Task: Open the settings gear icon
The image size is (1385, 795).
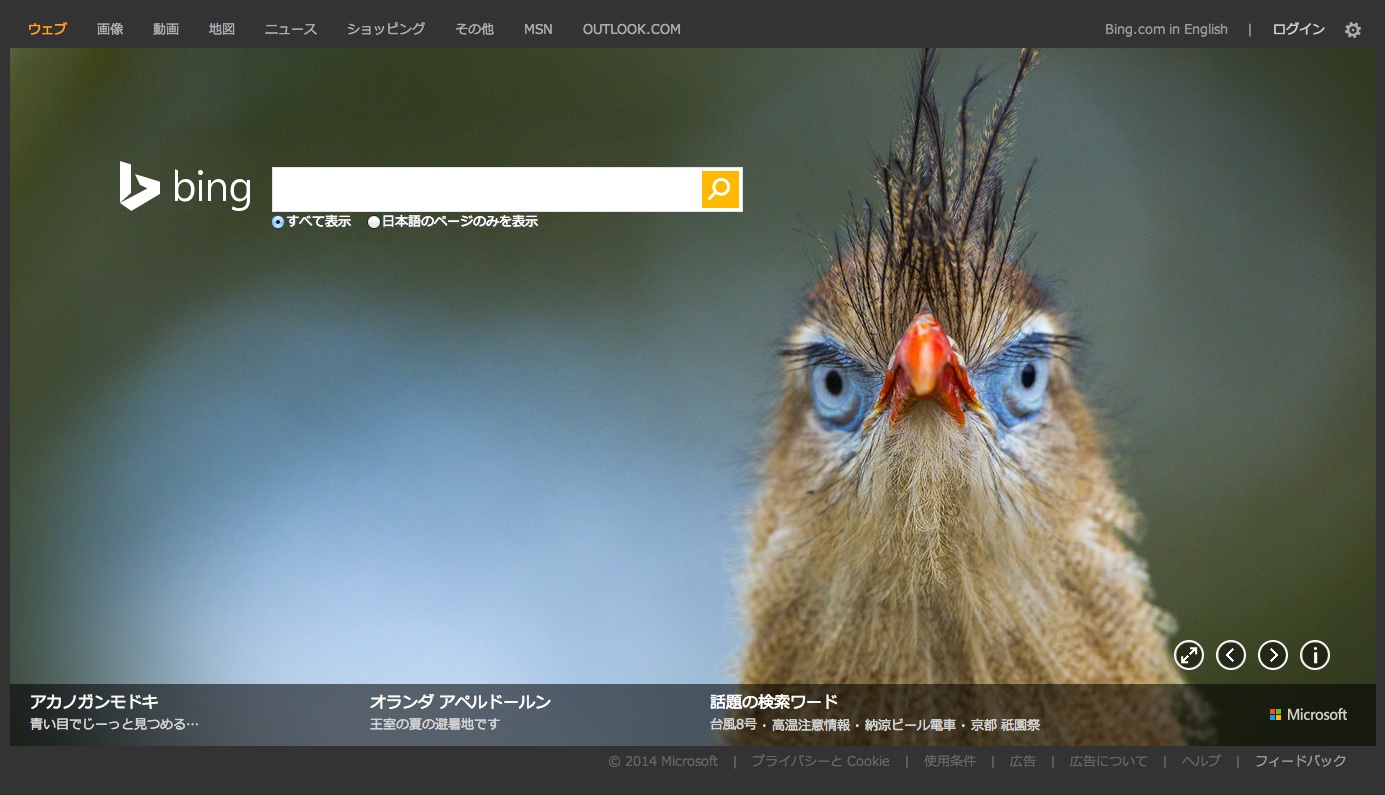Action: click(1352, 30)
